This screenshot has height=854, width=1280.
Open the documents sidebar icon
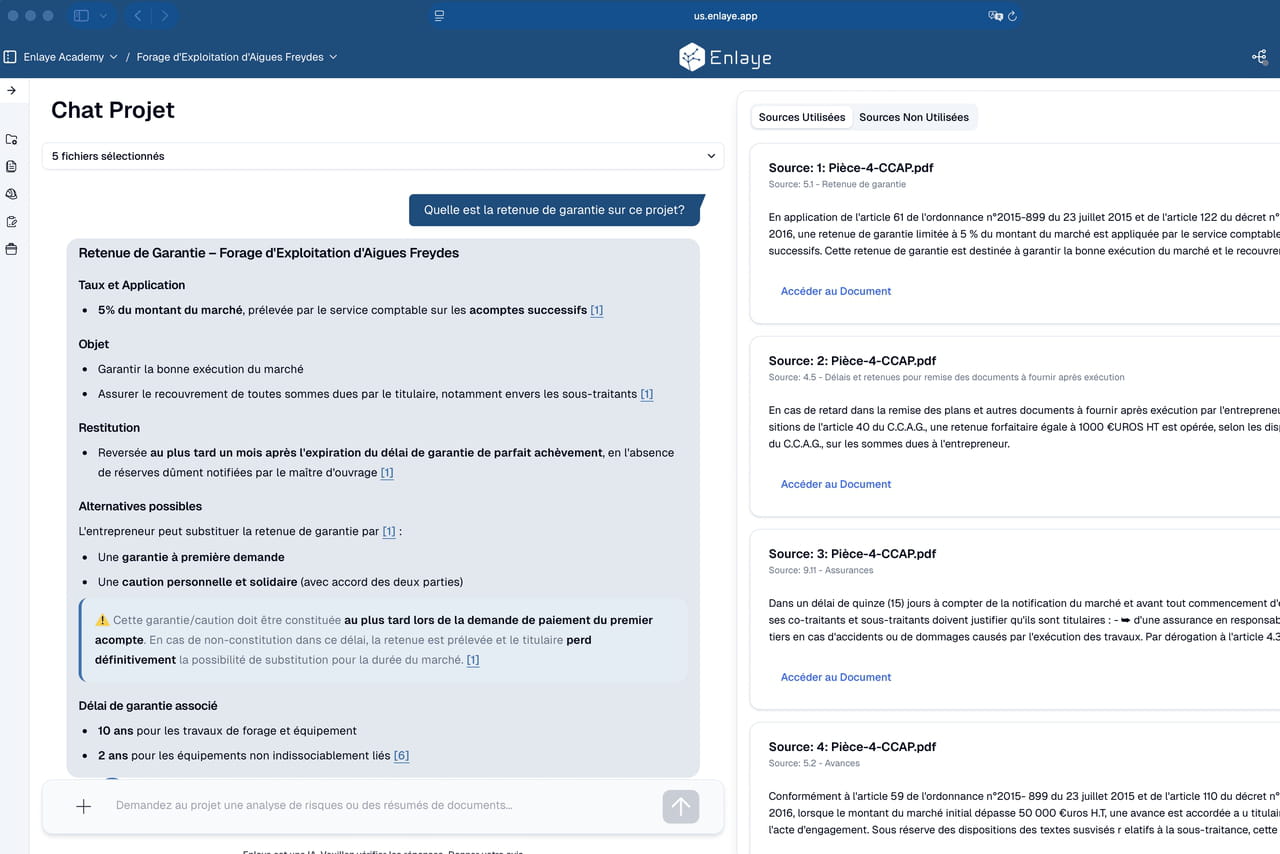pyautogui.click(x=11, y=166)
